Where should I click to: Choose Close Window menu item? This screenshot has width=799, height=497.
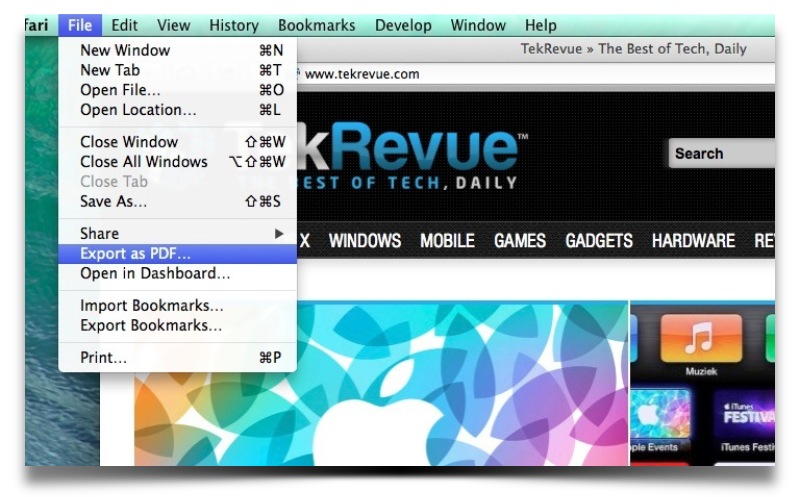[177, 142]
